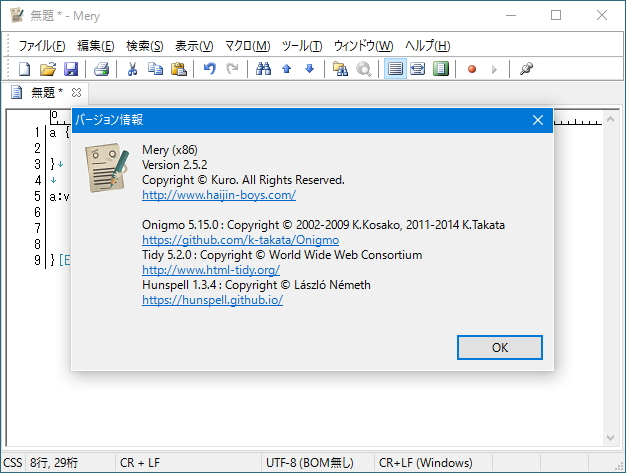The image size is (626, 473).
Task: Click the CR+LF (Windows) line ending selector
Action: [x=426, y=463]
